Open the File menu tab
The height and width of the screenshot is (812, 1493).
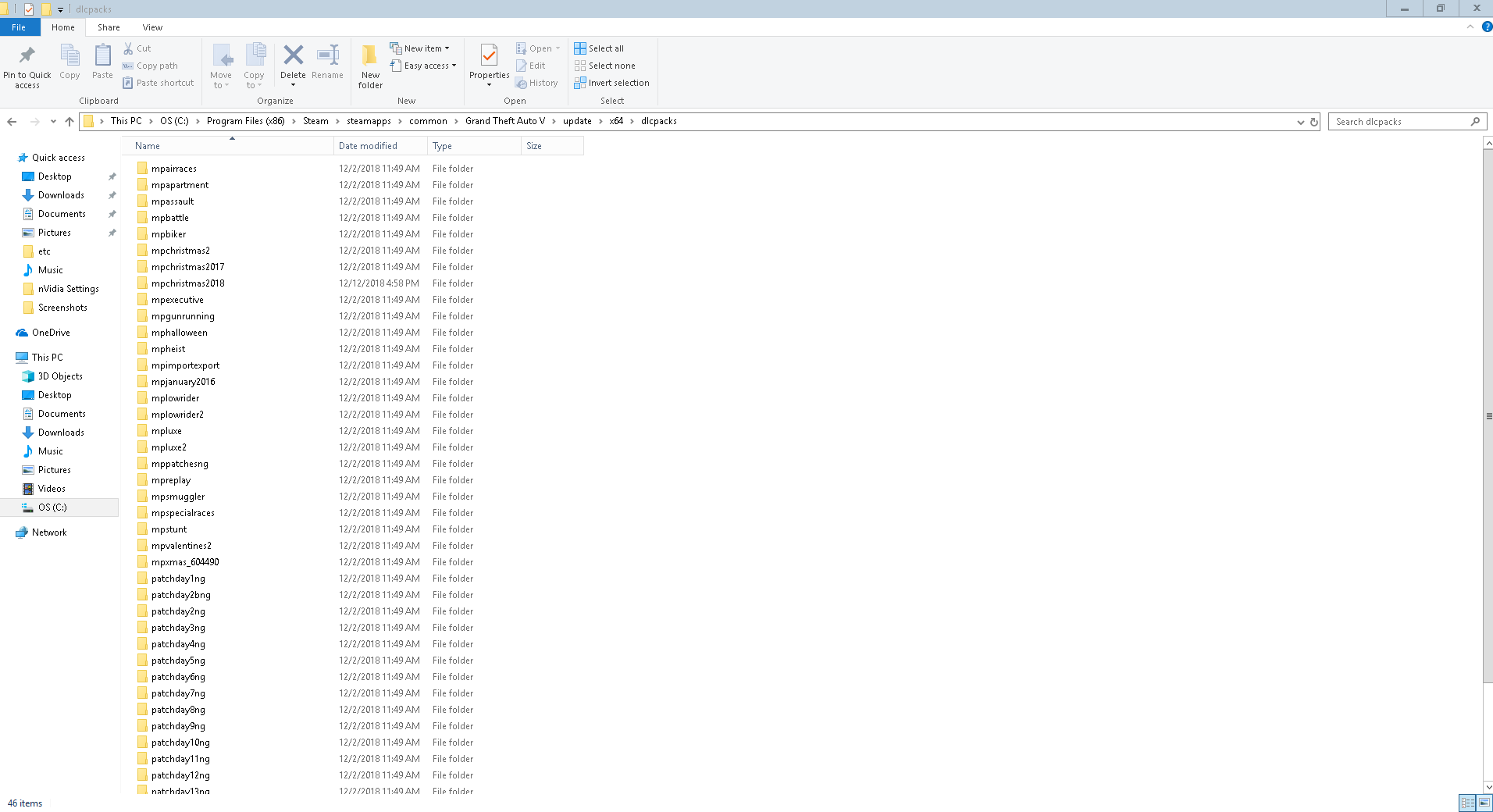(19, 27)
